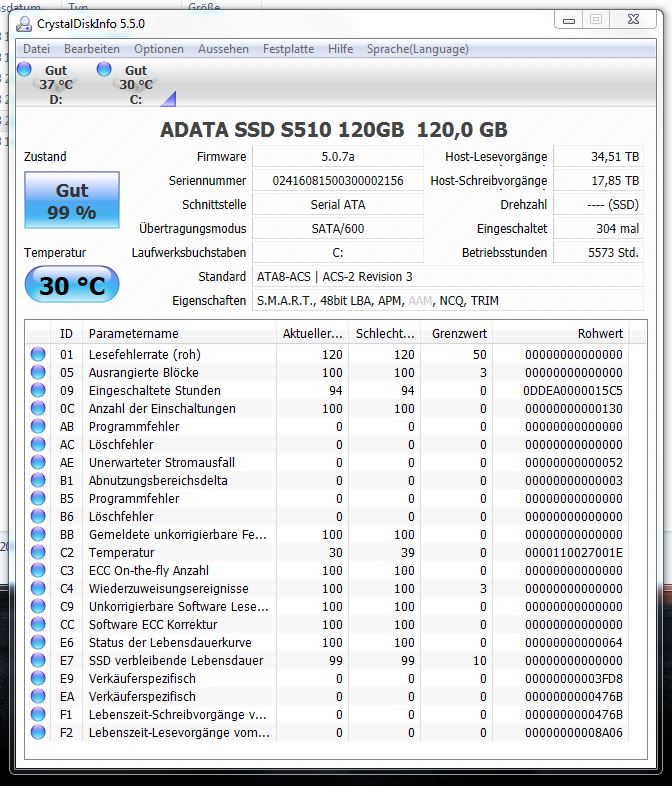The height and width of the screenshot is (786, 672).
Task: Select drive D: with 37 °C
Action: pos(56,84)
